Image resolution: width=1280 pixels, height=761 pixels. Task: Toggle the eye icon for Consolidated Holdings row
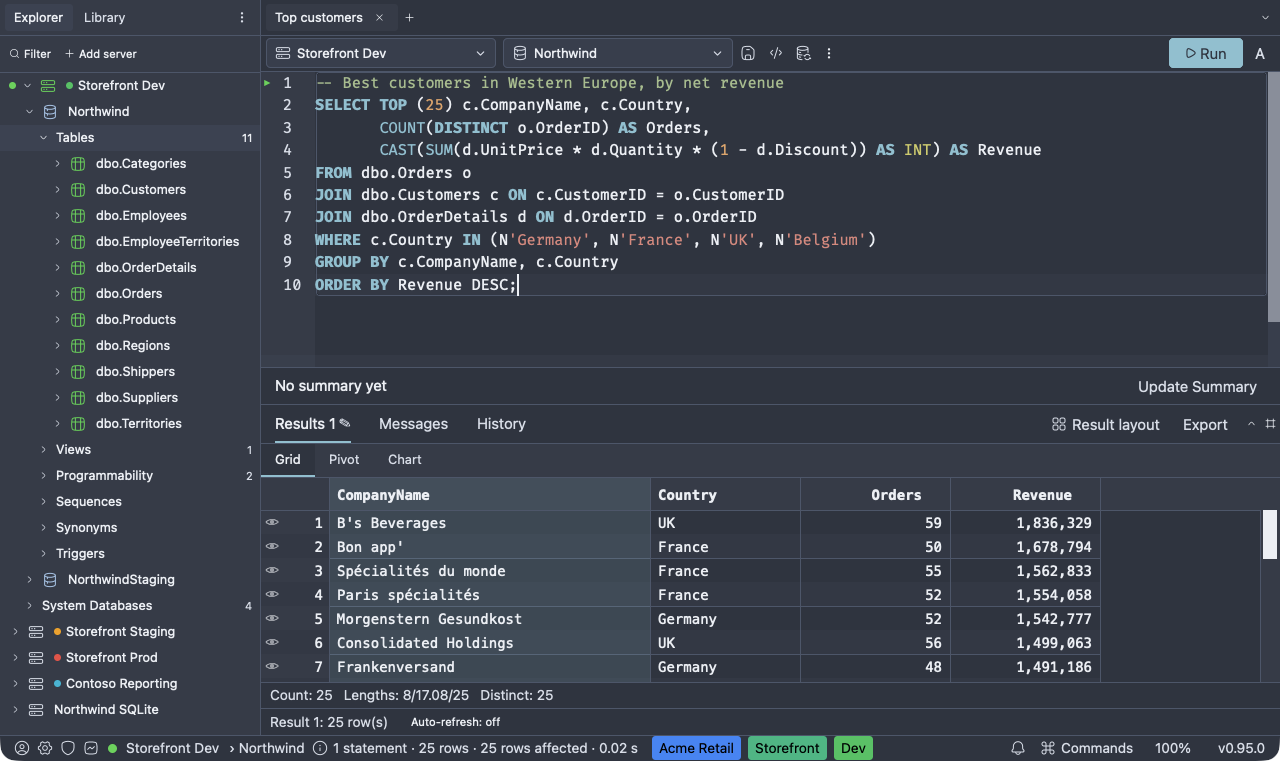(271, 642)
